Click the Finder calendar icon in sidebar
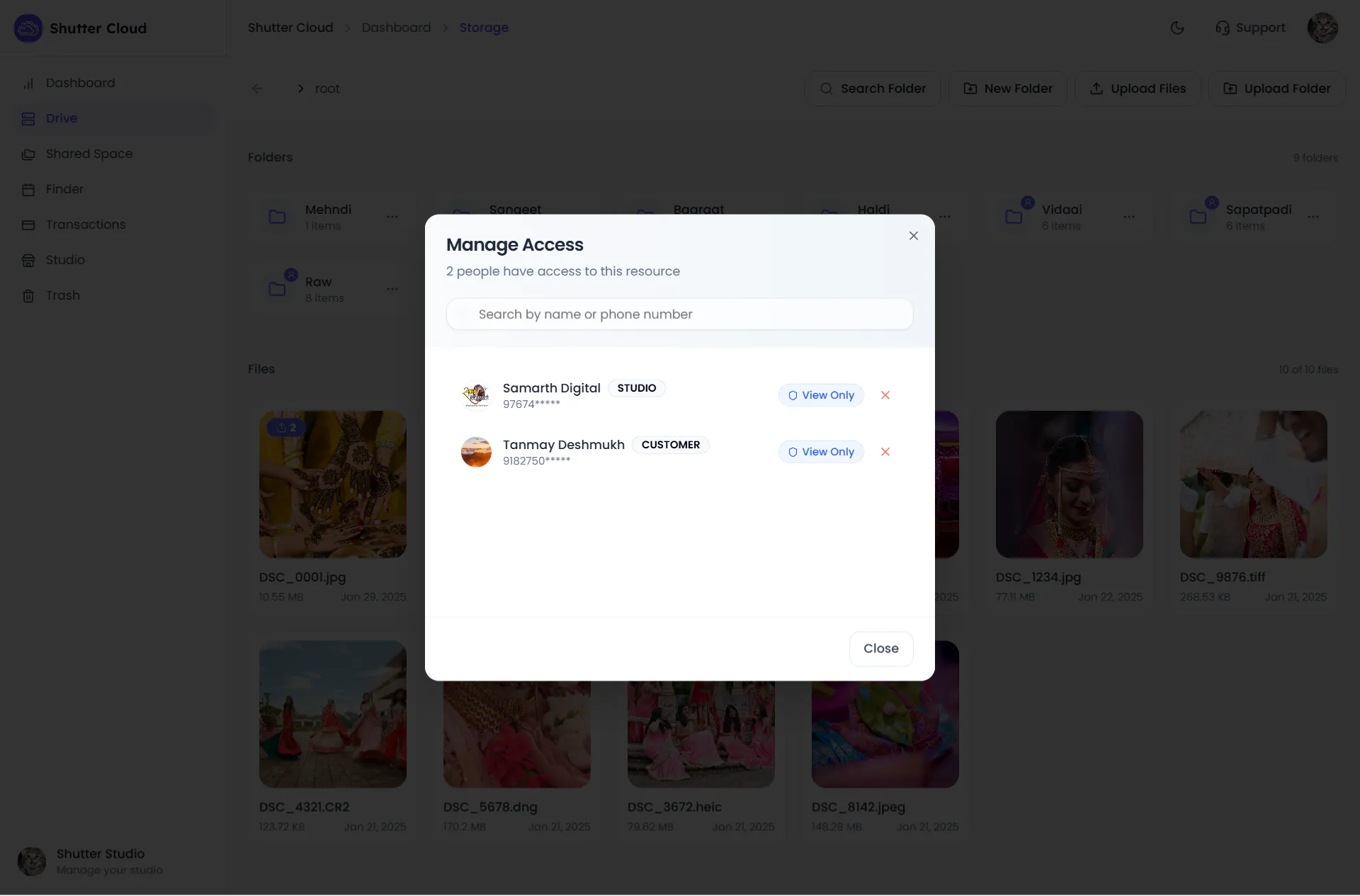 click(x=28, y=190)
